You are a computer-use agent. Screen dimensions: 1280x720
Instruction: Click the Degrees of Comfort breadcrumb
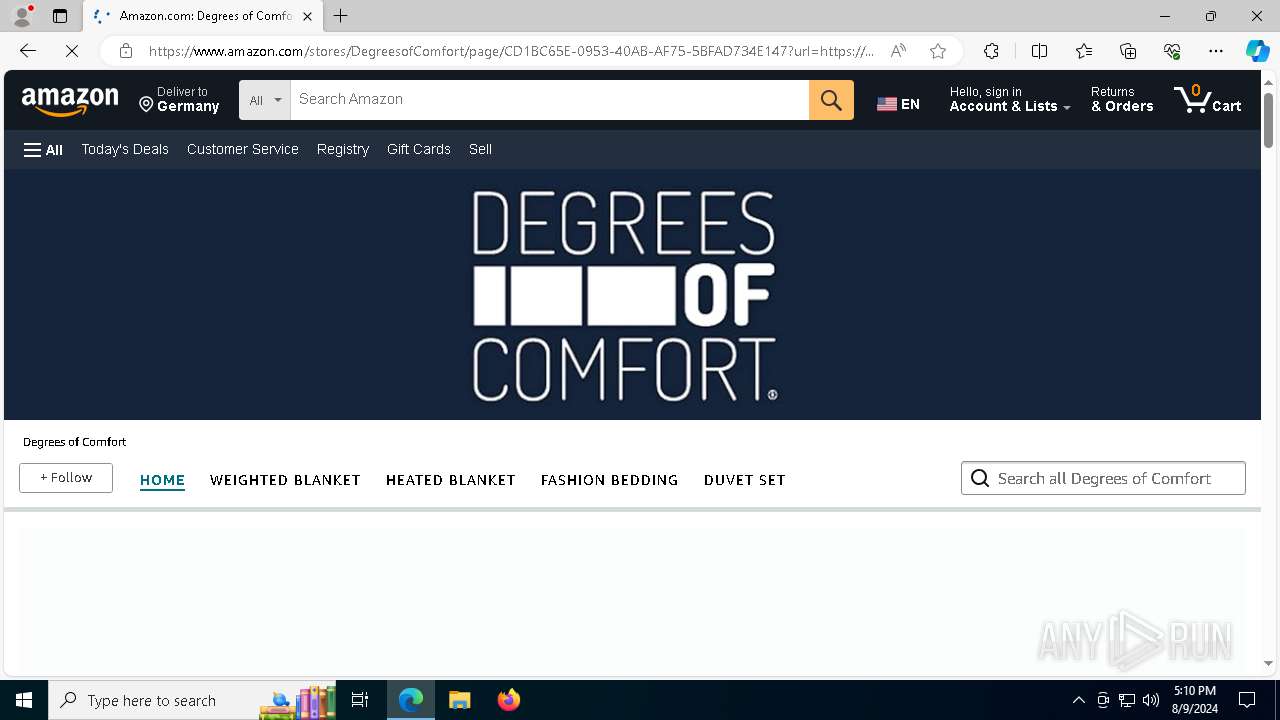click(x=75, y=442)
